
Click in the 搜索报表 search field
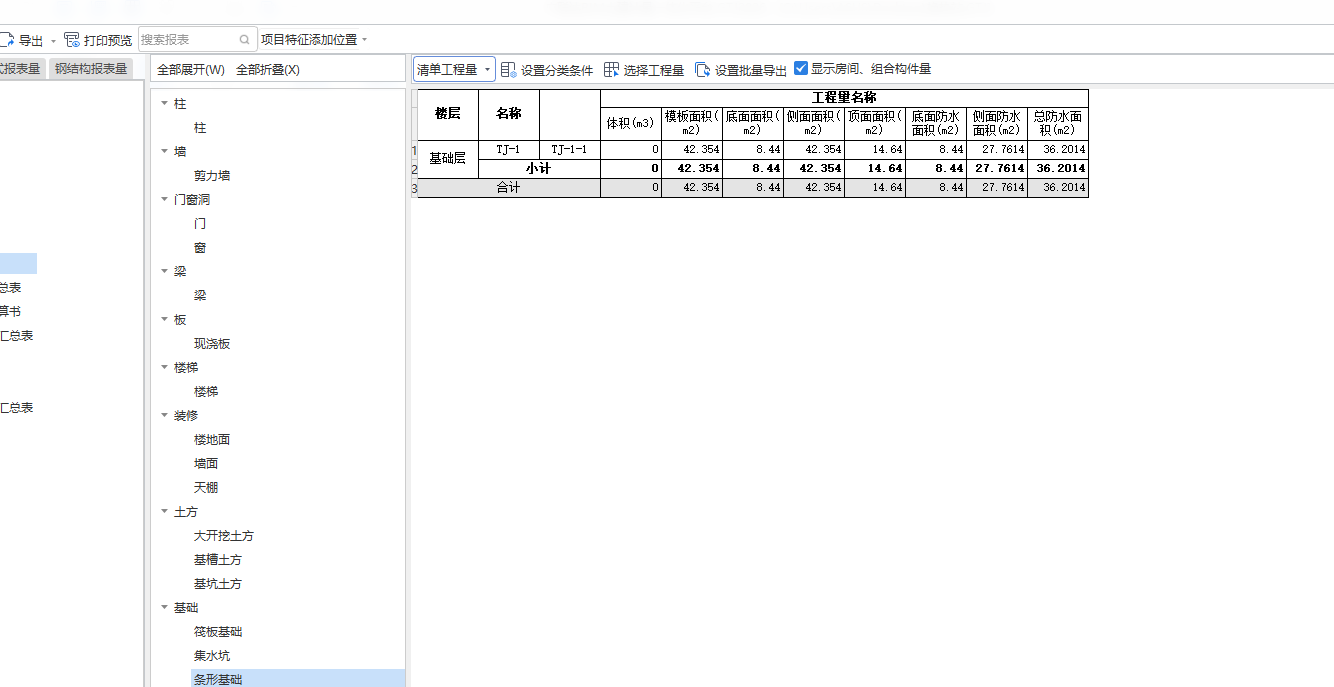click(188, 40)
